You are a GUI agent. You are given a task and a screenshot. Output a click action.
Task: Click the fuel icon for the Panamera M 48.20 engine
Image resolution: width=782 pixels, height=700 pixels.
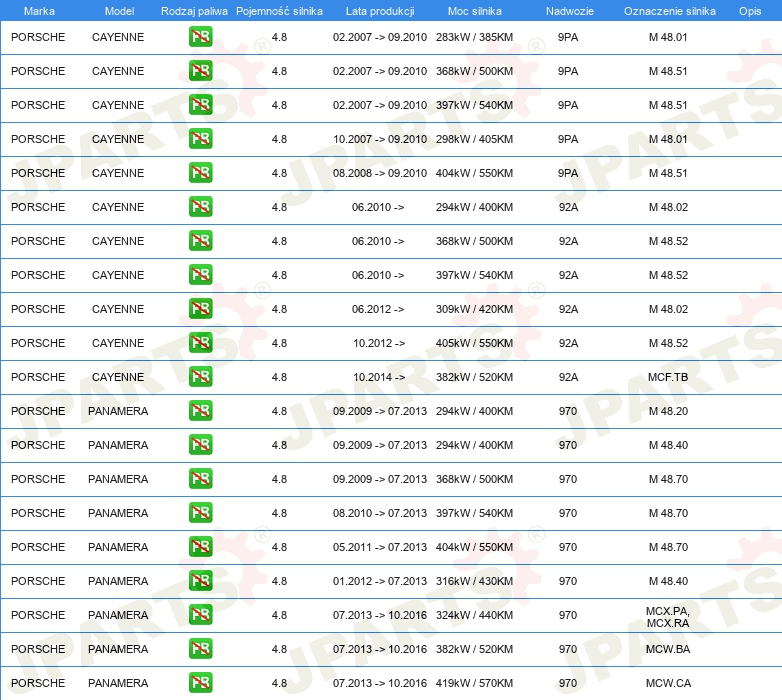click(200, 411)
